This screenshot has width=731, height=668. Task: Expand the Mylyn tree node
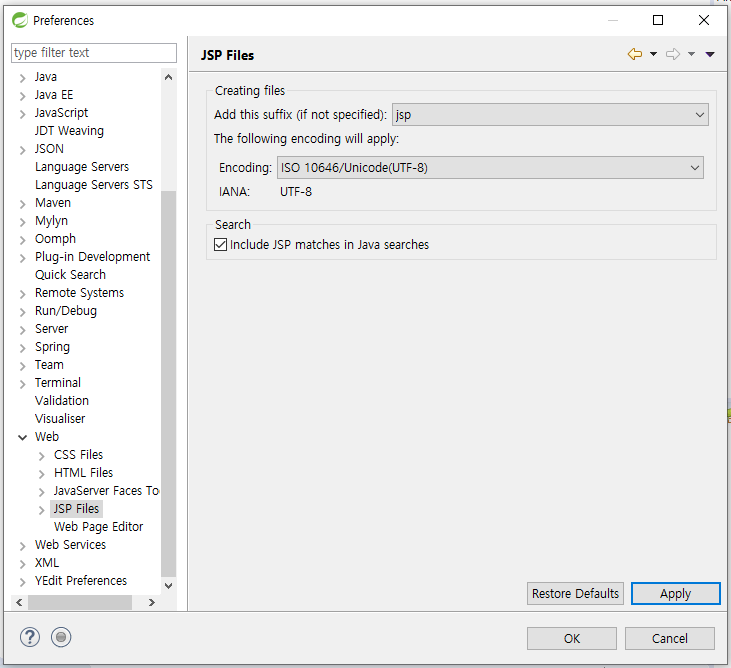pyautogui.click(x=22, y=222)
